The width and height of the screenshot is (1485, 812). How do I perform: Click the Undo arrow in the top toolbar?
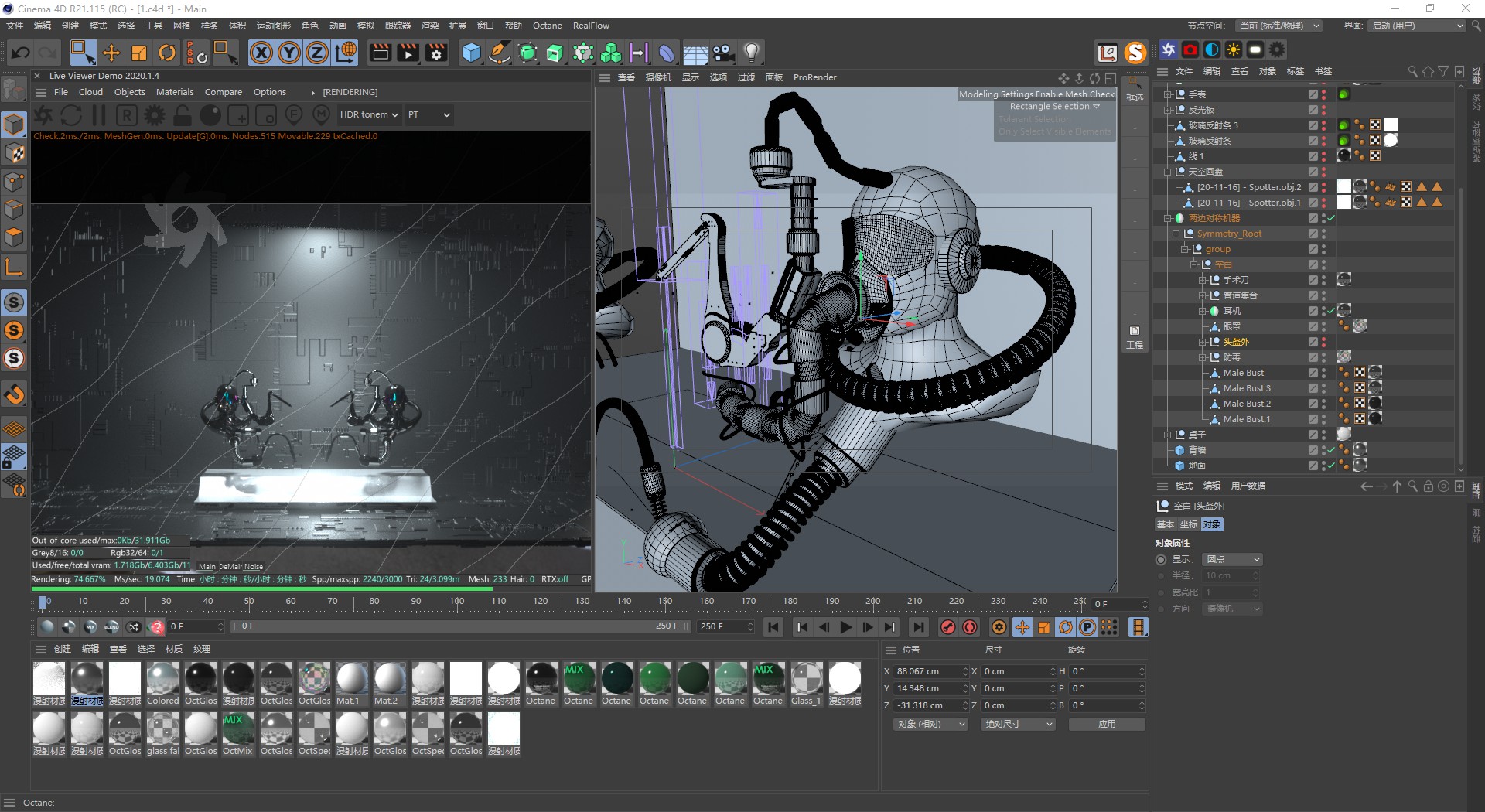(x=21, y=53)
